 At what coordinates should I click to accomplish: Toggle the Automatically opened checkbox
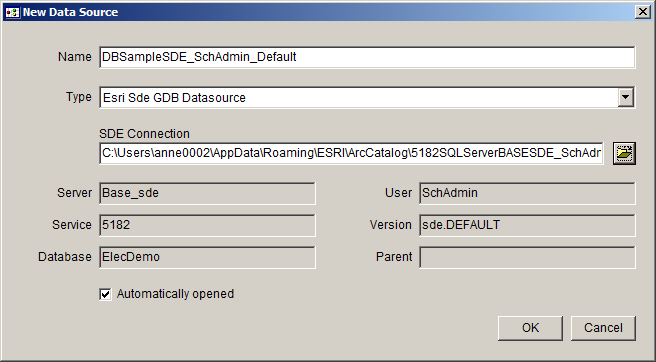(x=105, y=294)
